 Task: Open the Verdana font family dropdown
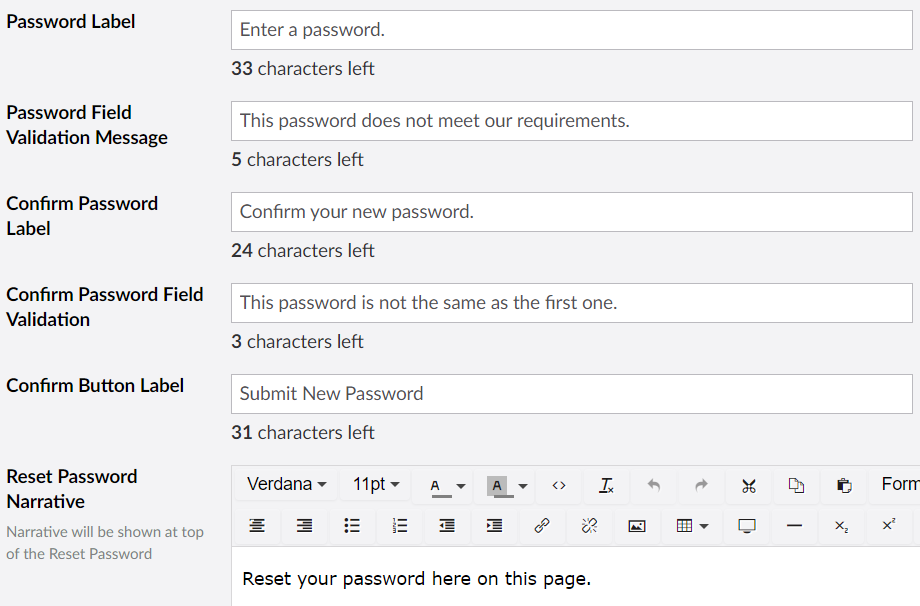click(x=285, y=484)
